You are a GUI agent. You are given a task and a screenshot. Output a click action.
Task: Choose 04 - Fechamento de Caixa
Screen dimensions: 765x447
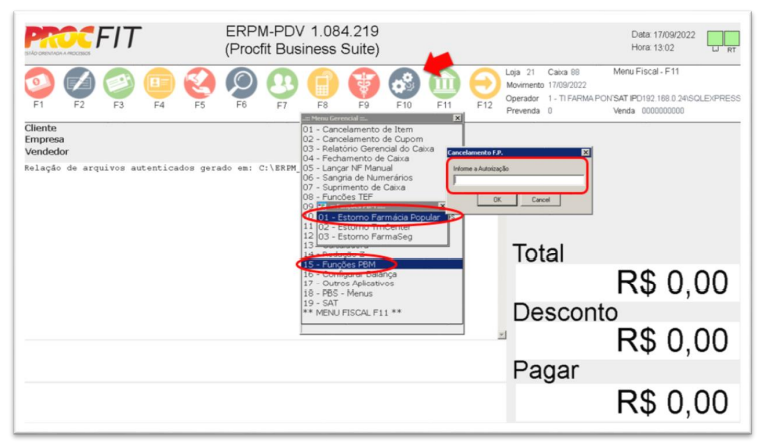pyautogui.click(x=356, y=159)
